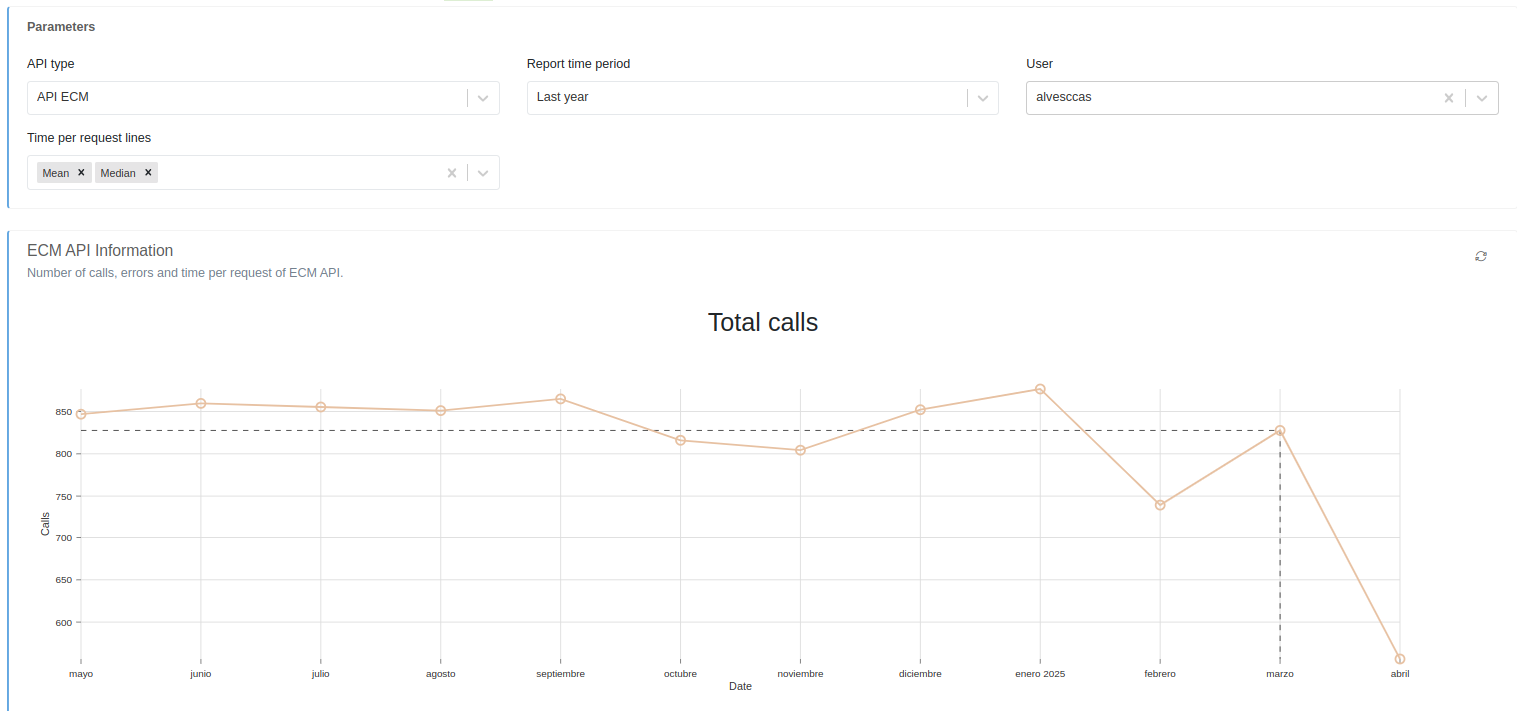1517x711 pixels.
Task: Select the mayo data point marker
Action: pos(81,414)
